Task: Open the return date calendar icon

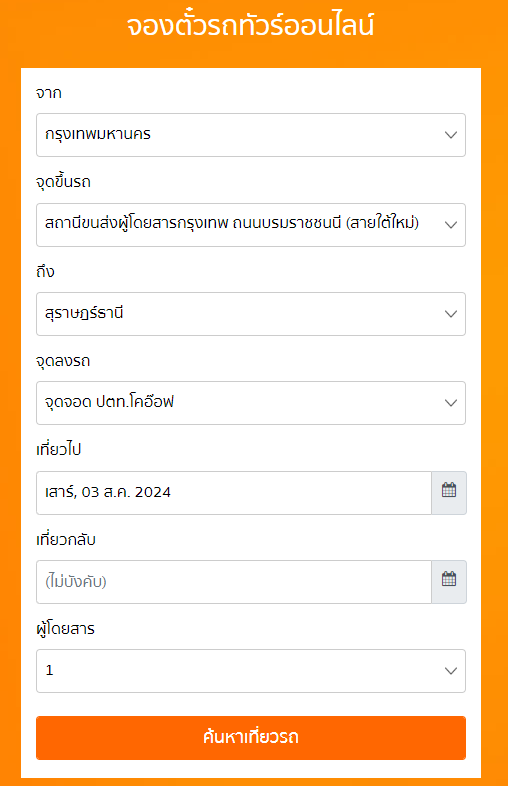Action: click(449, 581)
